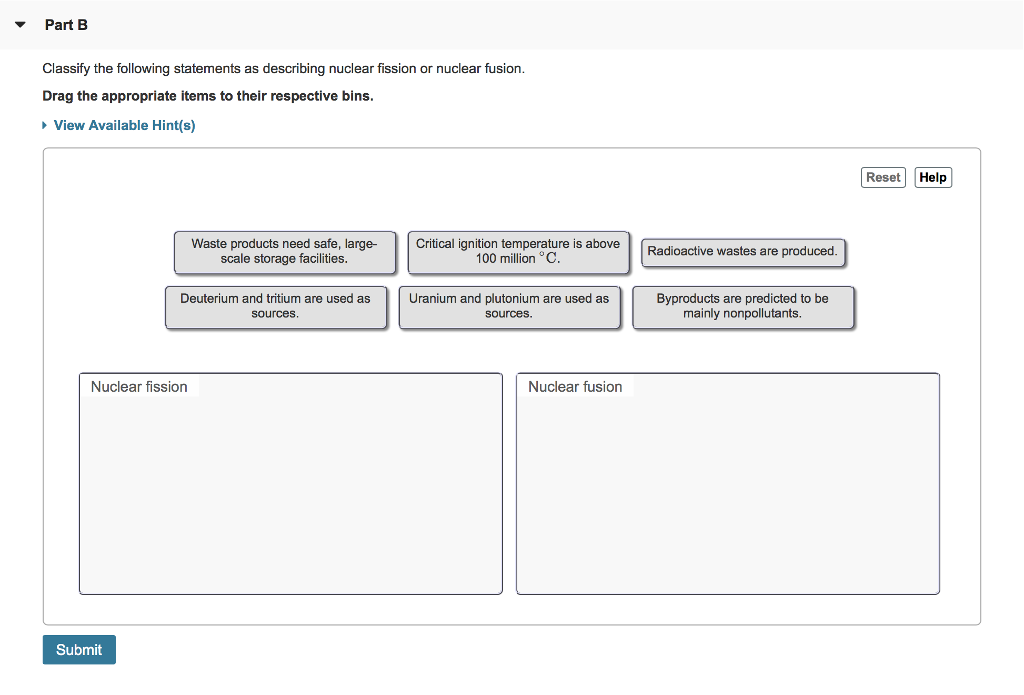
Task: Select the 'Critical ignition temperature' item
Action: tap(518, 251)
